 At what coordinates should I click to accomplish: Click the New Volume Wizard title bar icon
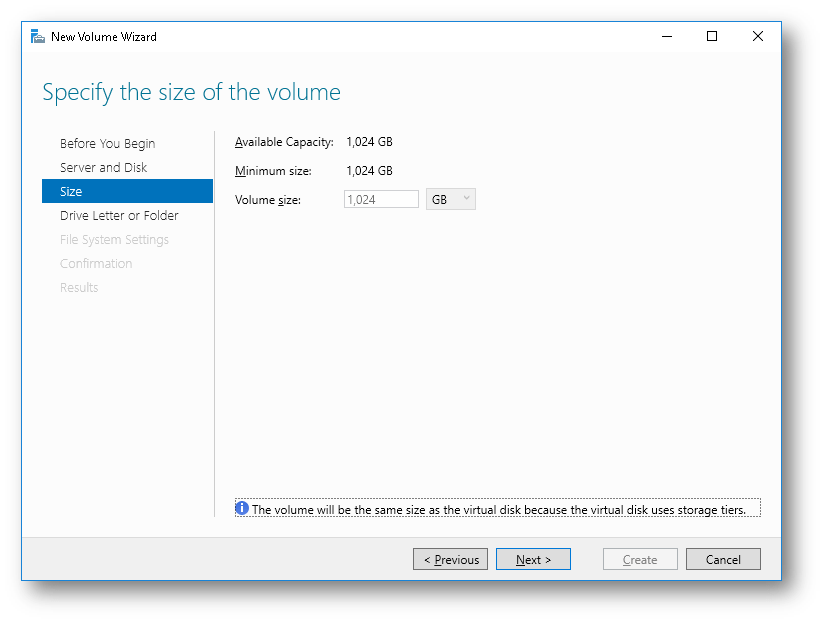coord(36,36)
